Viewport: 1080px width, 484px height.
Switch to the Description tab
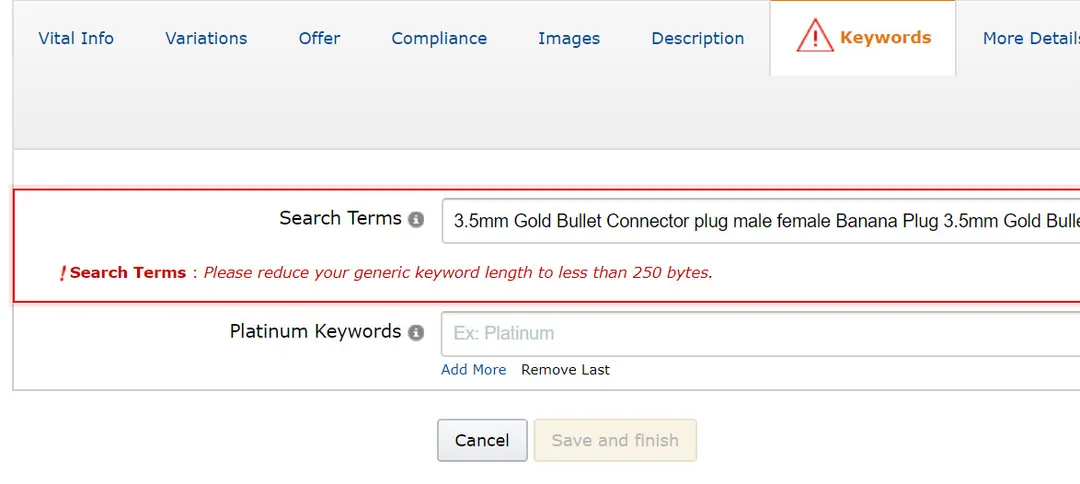[x=698, y=39]
